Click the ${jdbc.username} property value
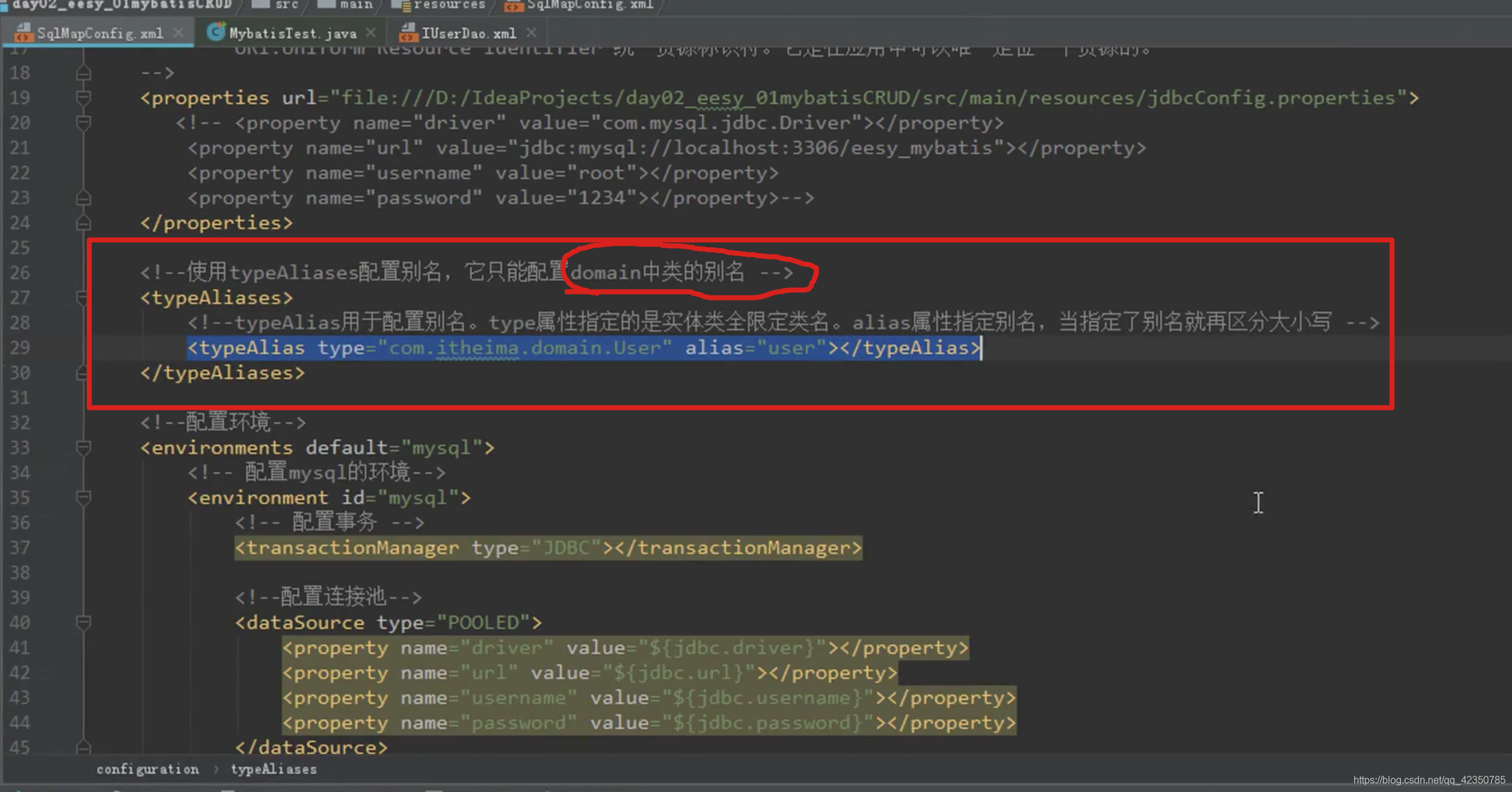 (x=768, y=697)
